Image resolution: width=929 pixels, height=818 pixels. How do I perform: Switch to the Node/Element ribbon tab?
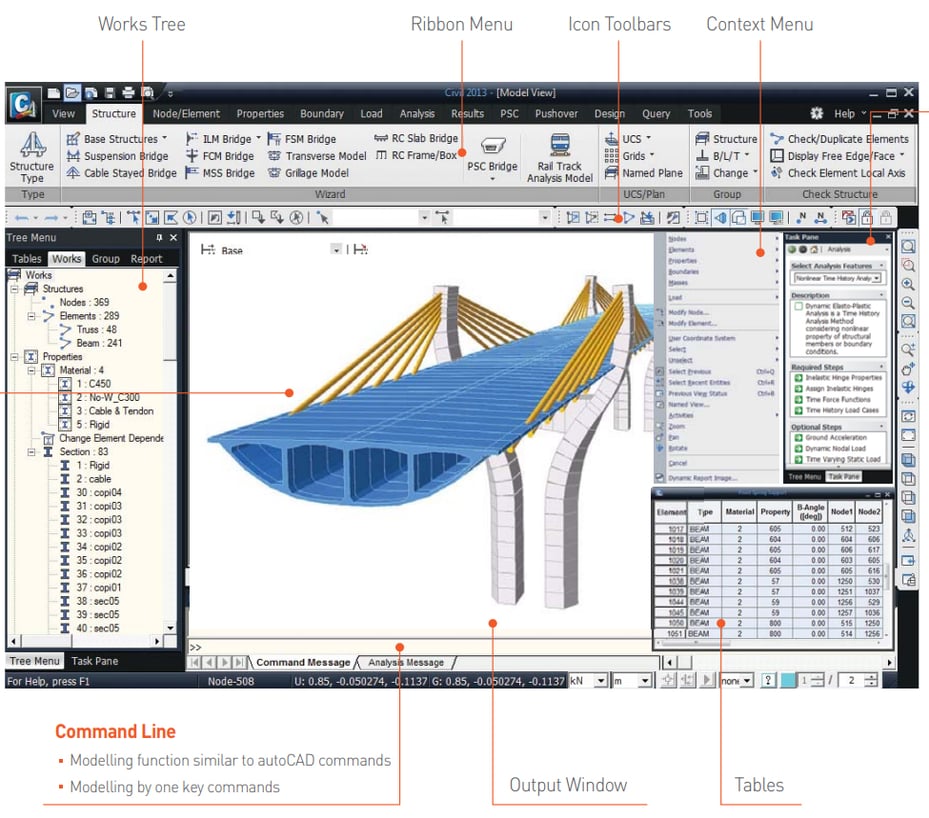[x=186, y=114]
